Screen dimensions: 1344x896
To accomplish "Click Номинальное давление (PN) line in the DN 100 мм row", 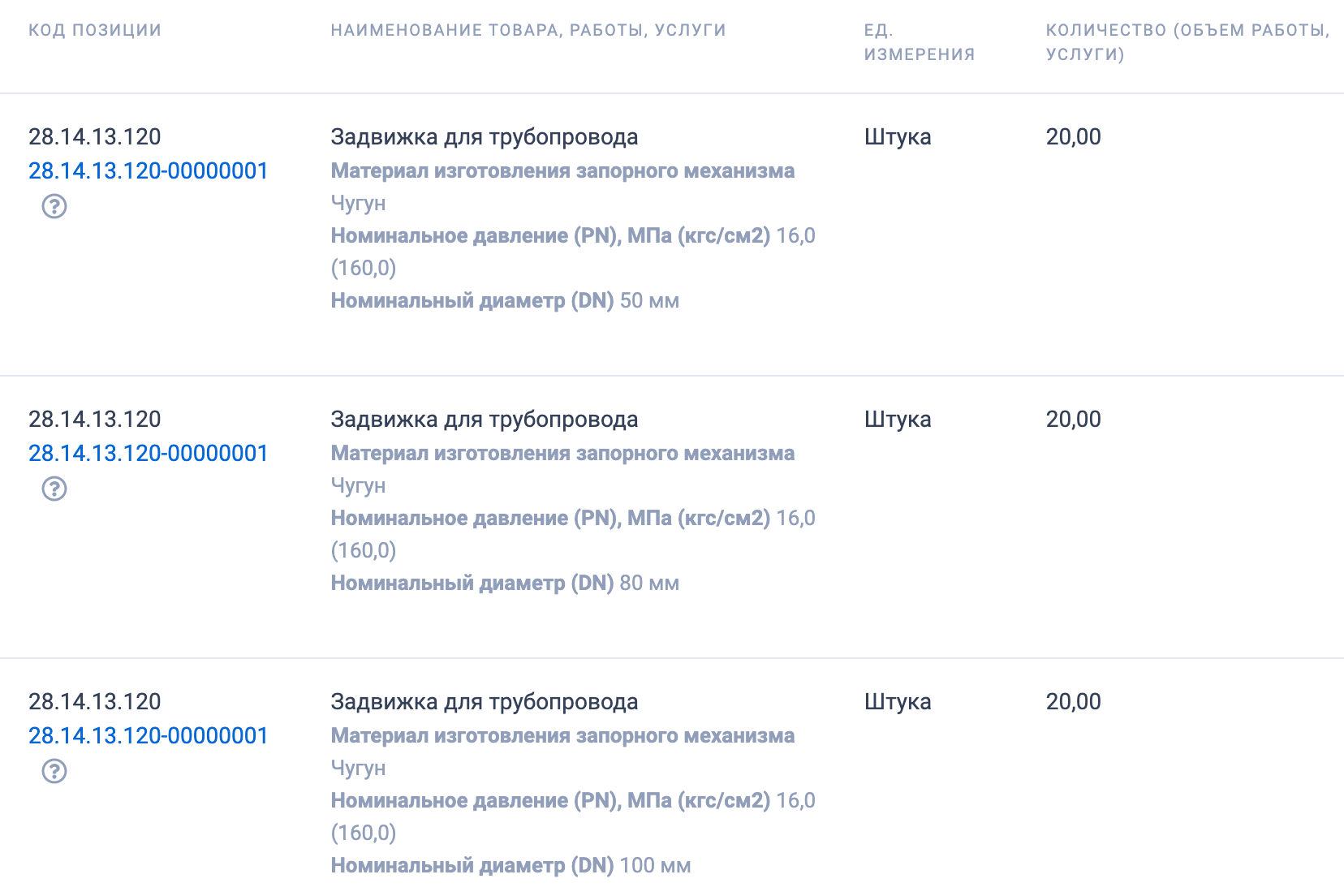I will tap(573, 816).
